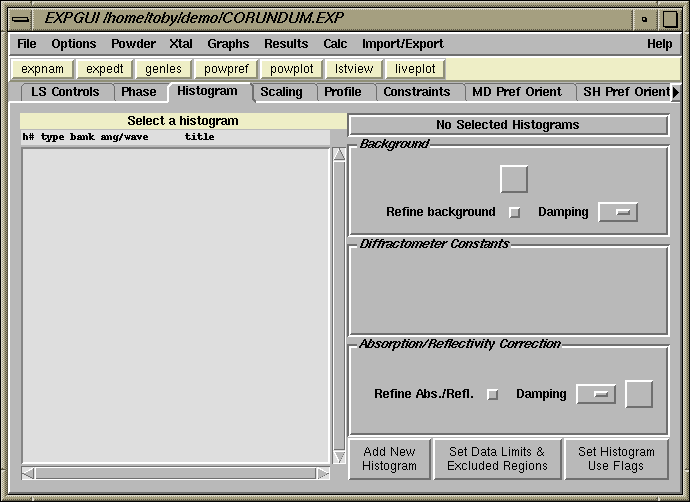Open the Import/Export menu

pyautogui.click(x=403, y=44)
